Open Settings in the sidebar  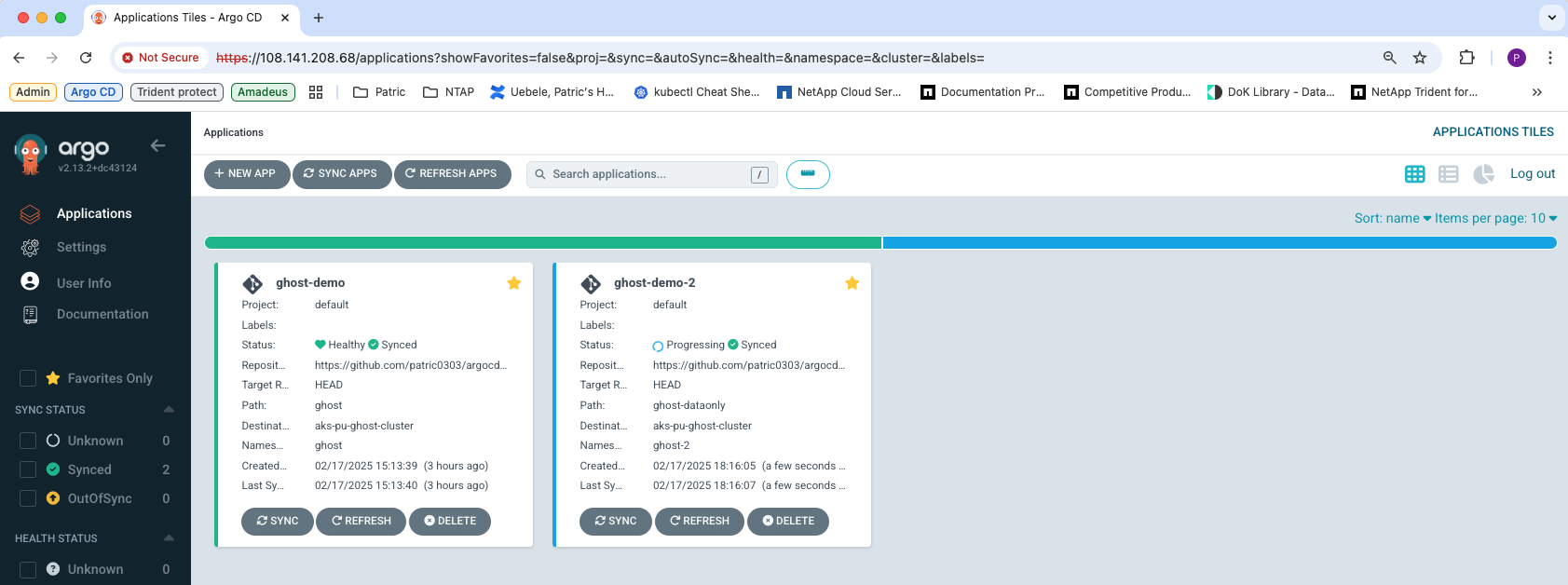[x=81, y=247]
